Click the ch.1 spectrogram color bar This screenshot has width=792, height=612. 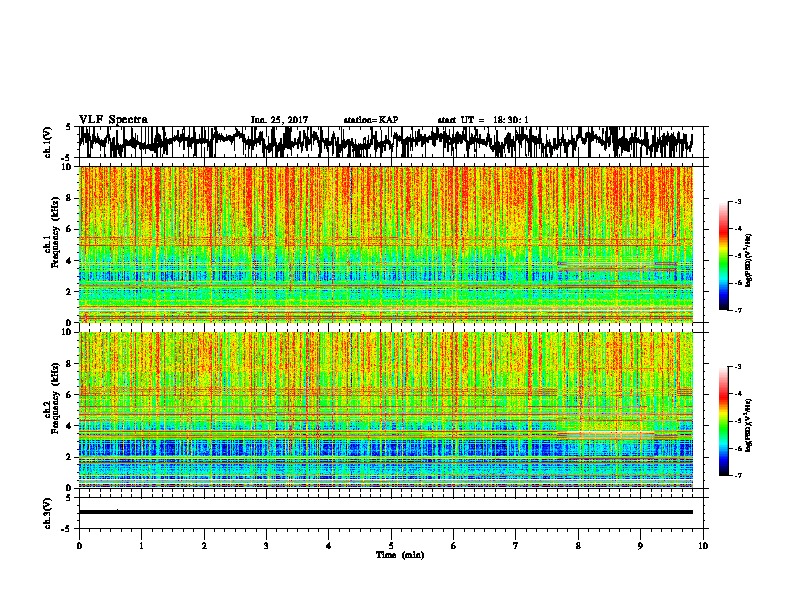(x=723, y=256)
